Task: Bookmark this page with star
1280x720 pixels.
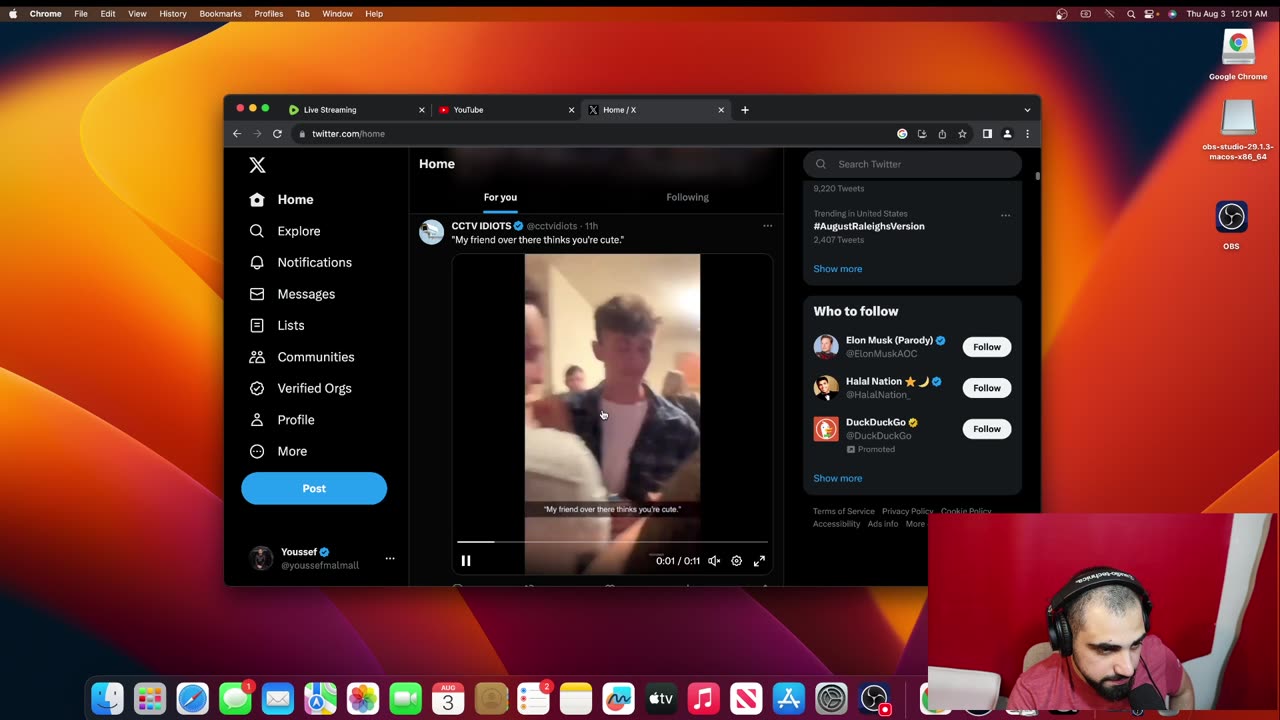Action: (962, 134)
